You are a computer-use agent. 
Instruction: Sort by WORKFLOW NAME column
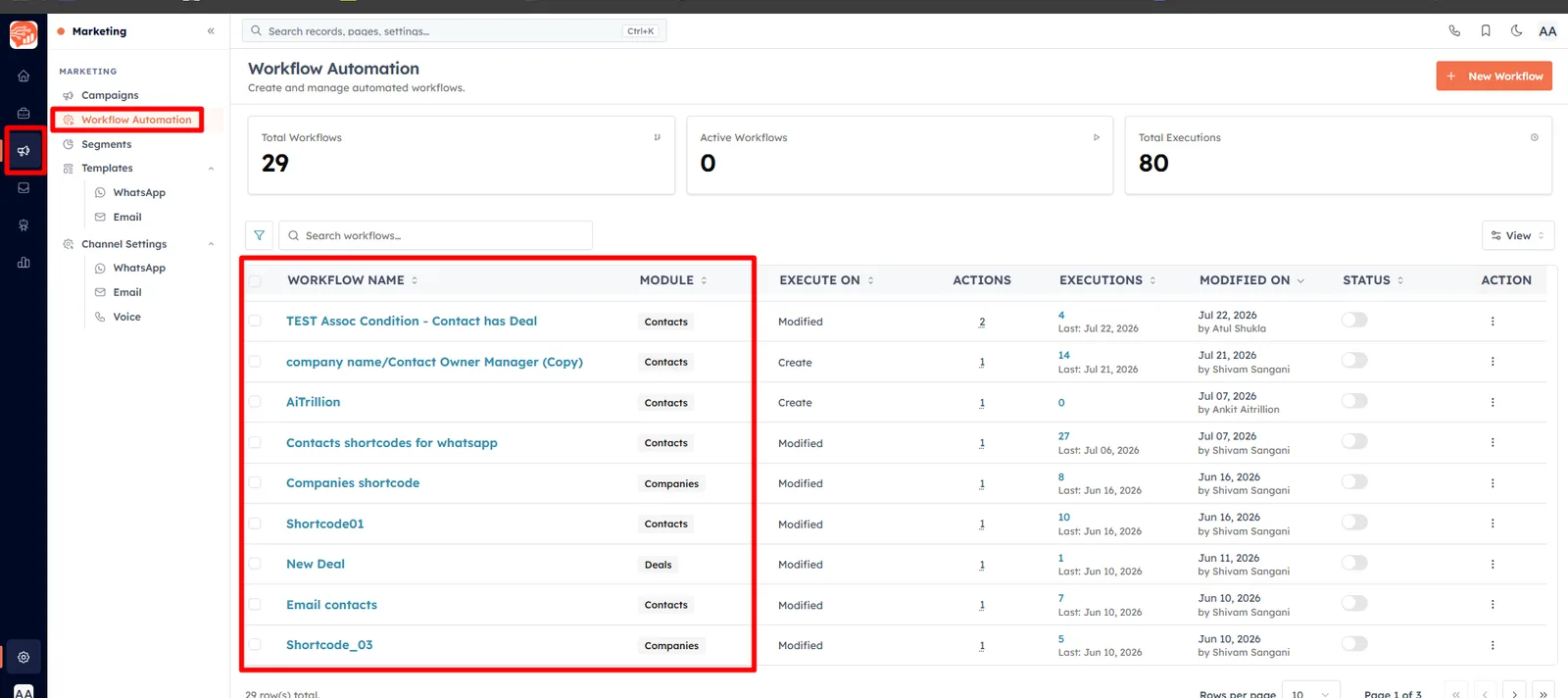coord(353,280)
